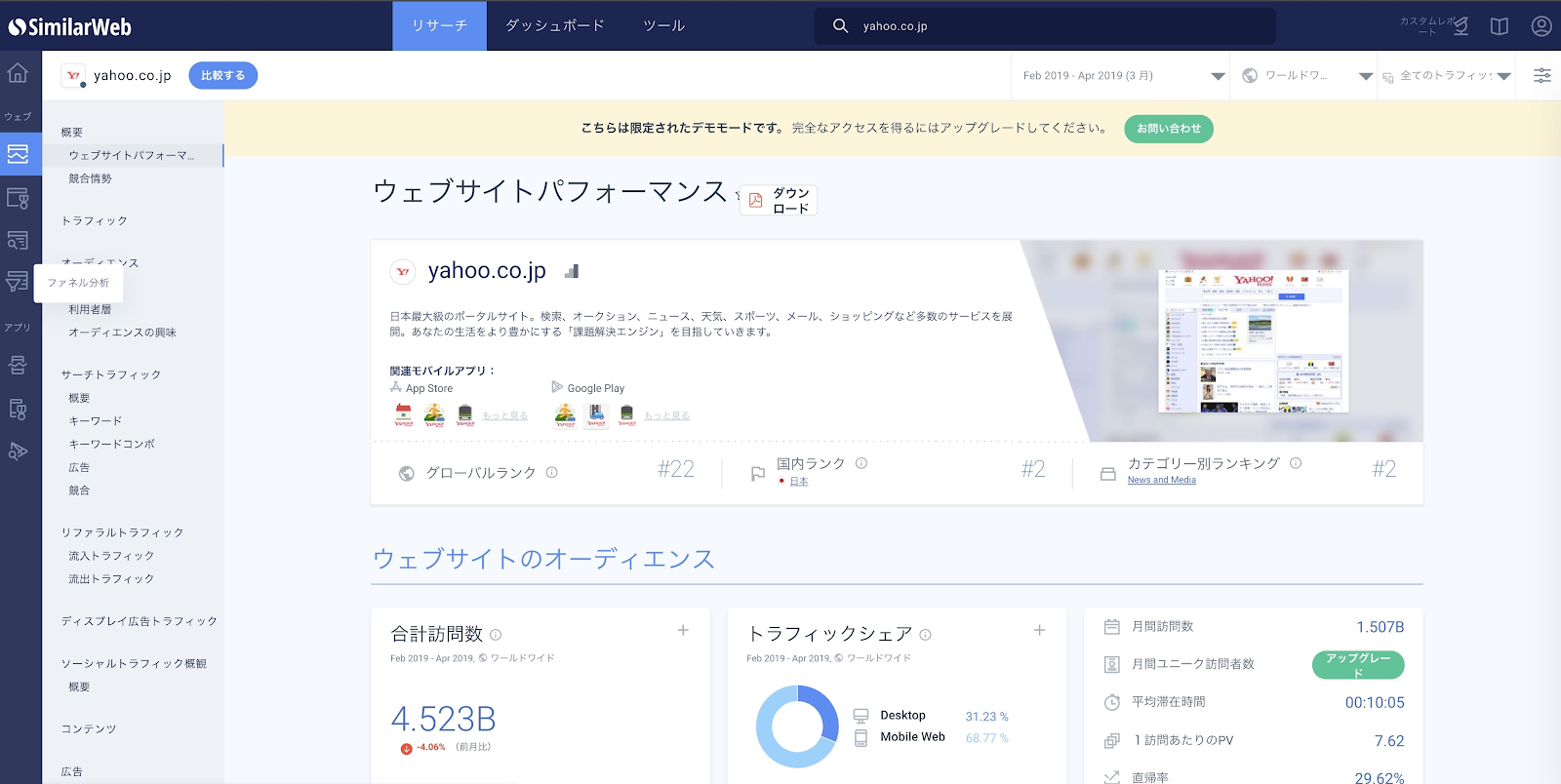Click the search magnifier icon
The width and height of the screenshot is (1561, 784).
tap(840, 26)
